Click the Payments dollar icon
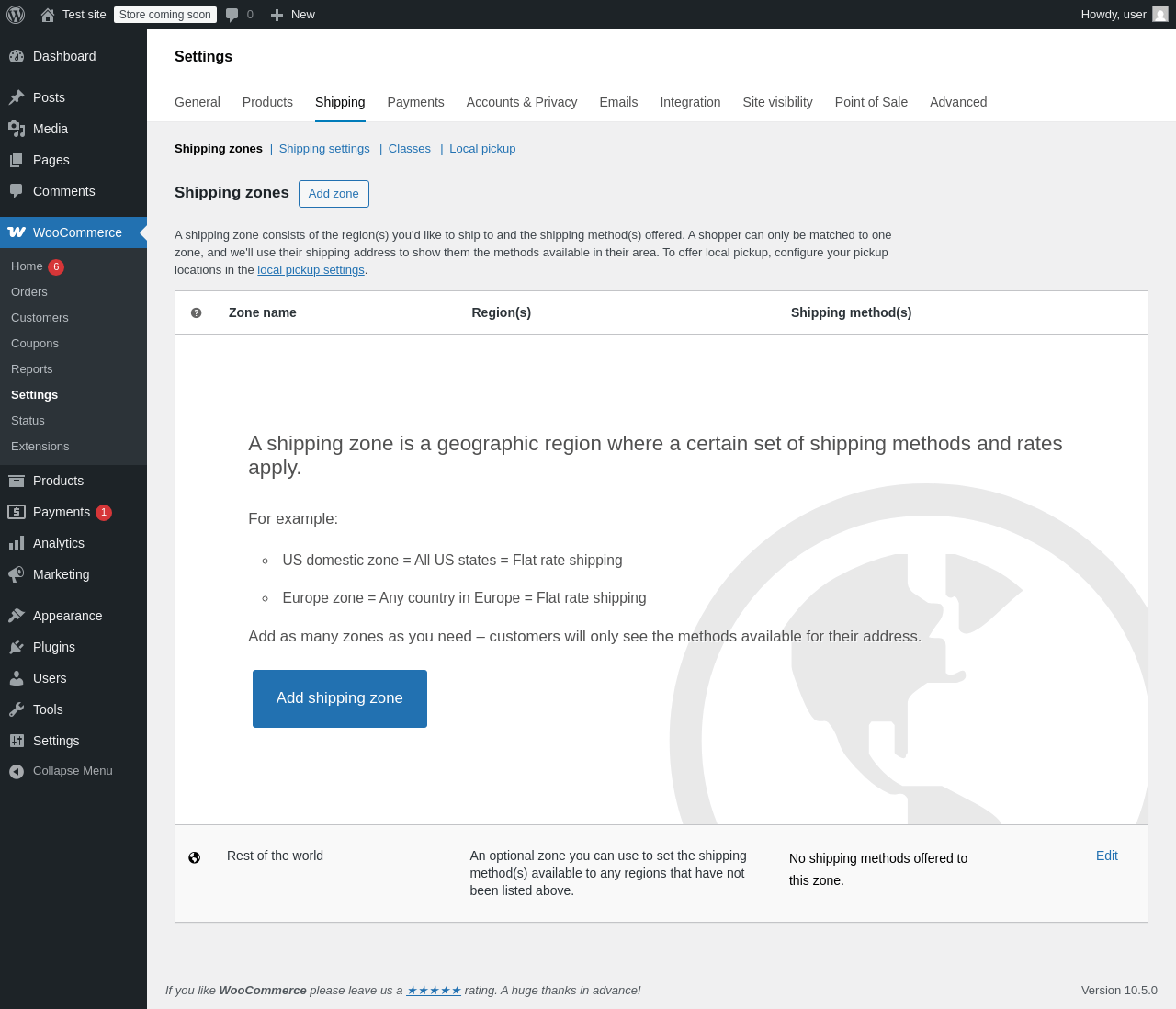Screen dimensions: 1176x1009 (17, 512)
